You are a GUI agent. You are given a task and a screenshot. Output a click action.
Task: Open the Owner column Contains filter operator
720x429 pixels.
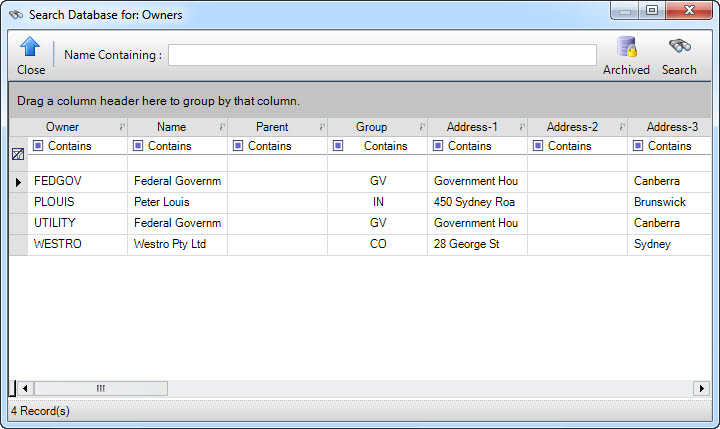click(38, 146)
